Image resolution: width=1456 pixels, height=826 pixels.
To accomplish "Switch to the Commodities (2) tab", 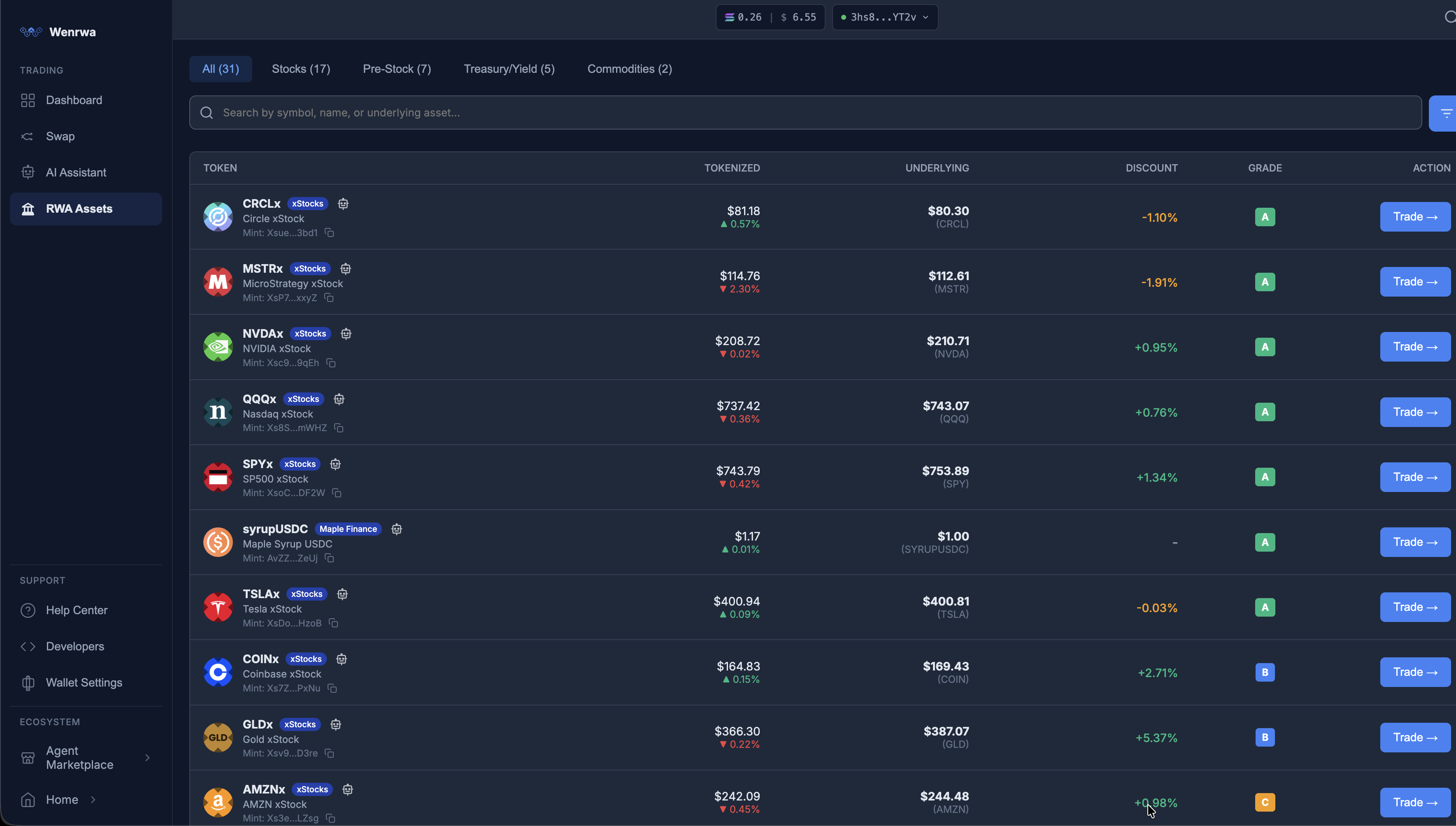I will (x=629, y=69).
